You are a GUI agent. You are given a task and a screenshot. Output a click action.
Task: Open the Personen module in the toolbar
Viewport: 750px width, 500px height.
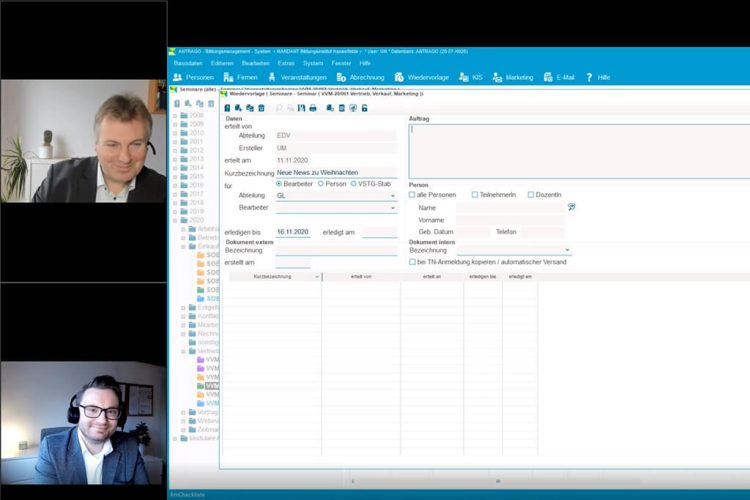193,77
